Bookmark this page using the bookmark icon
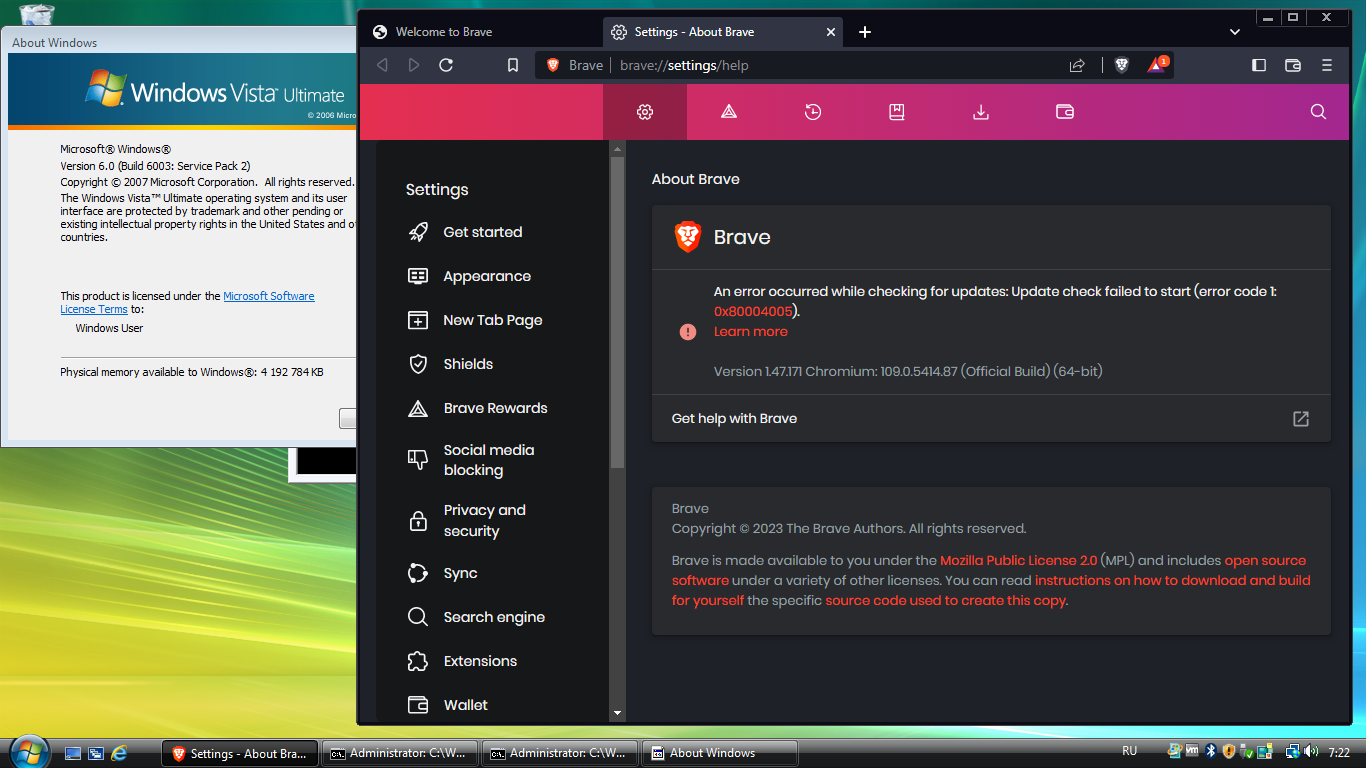The height and width of the screenshot is (768, 1366). coord(513,65)
